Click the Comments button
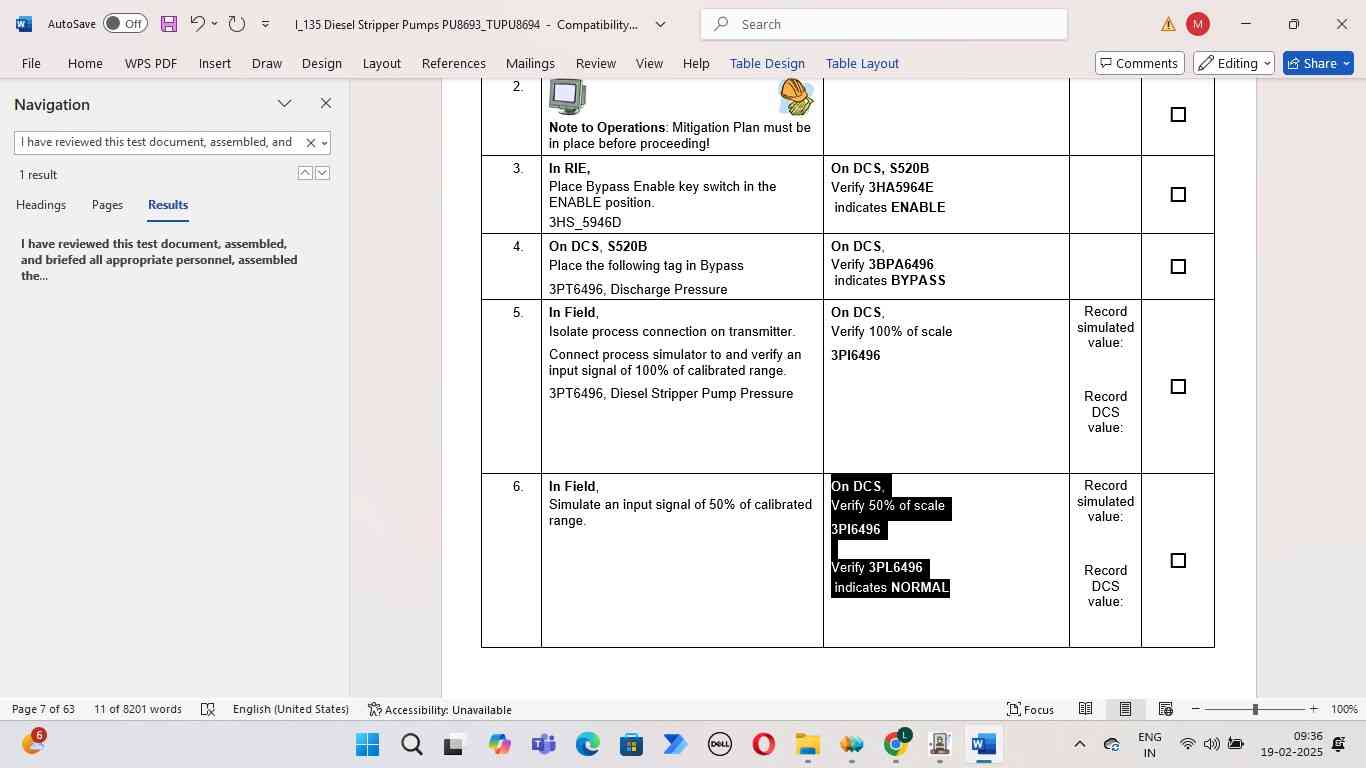The image size is (1366, 768). pos(1140,63)
